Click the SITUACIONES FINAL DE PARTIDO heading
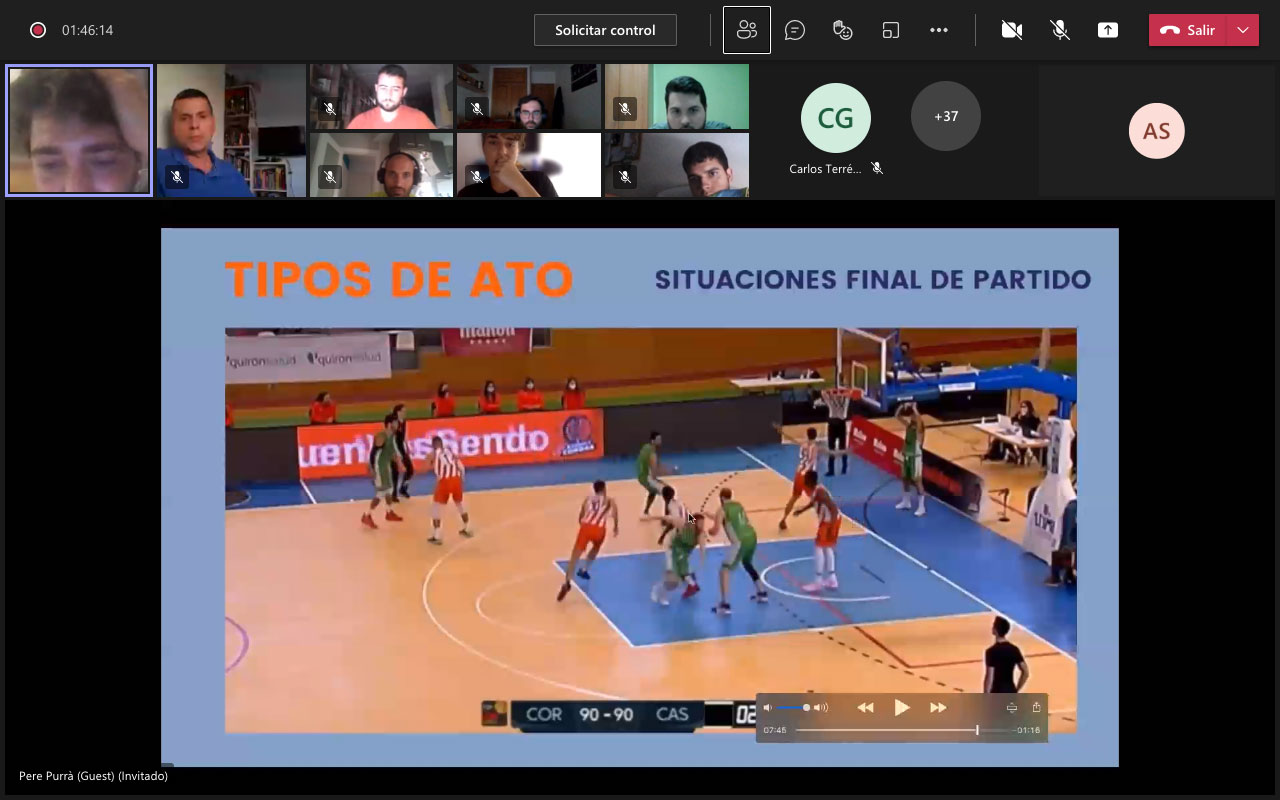 point(873,279)
